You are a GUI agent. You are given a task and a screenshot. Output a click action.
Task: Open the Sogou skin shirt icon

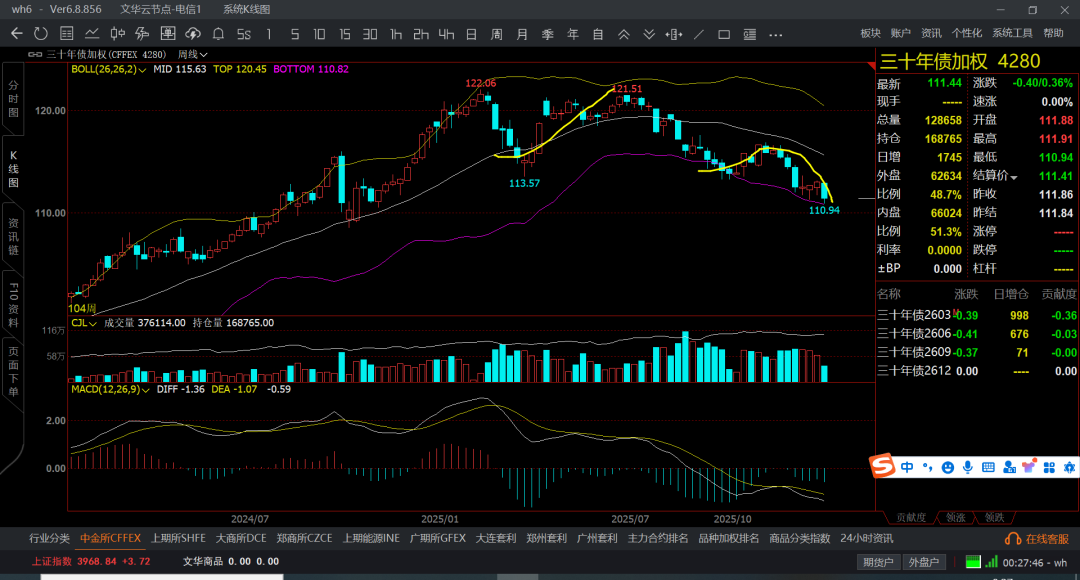pos(1029,466)
